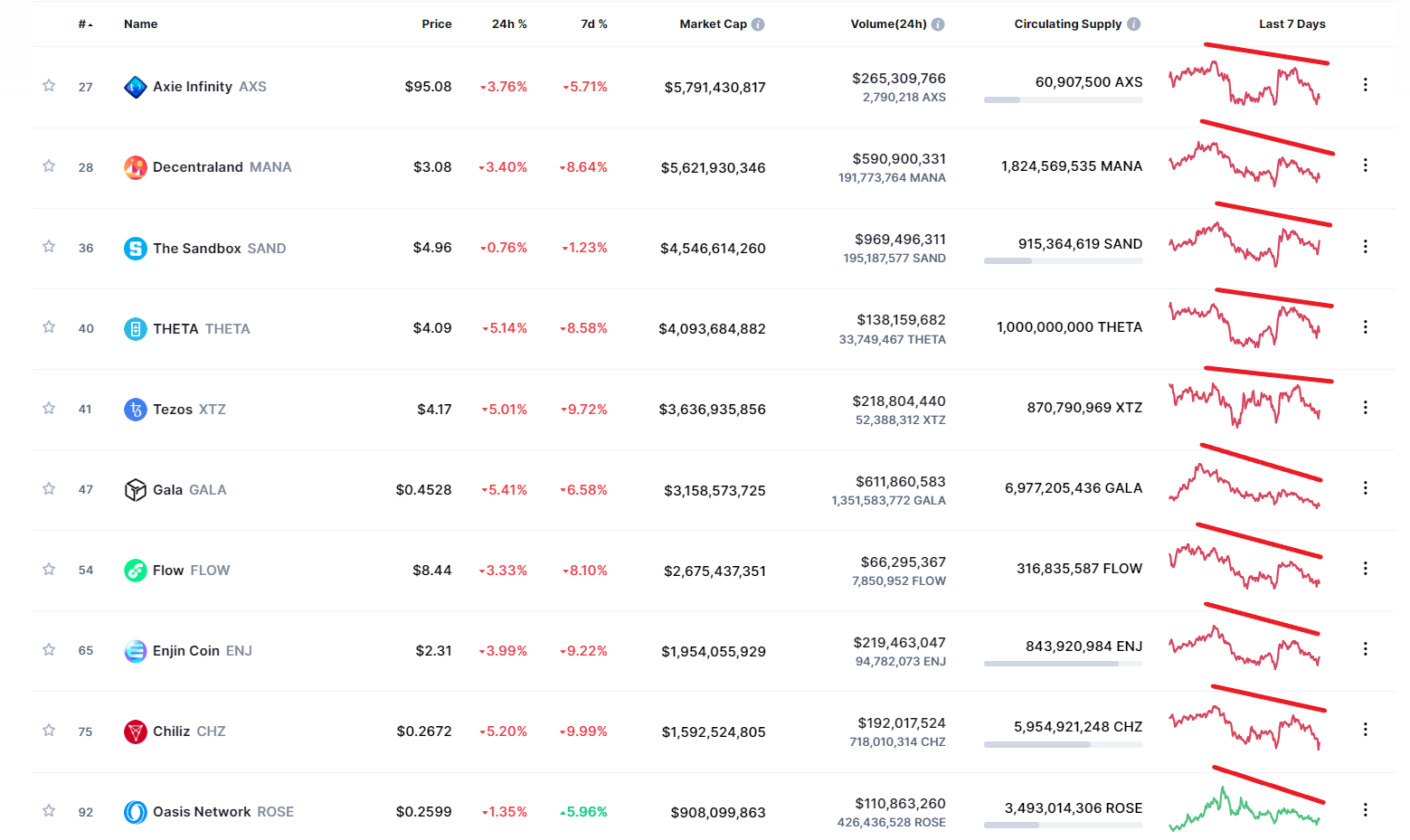The image size is (1410, 840).
Task: Click the Tezos coin logo
Action: [136, 410]
